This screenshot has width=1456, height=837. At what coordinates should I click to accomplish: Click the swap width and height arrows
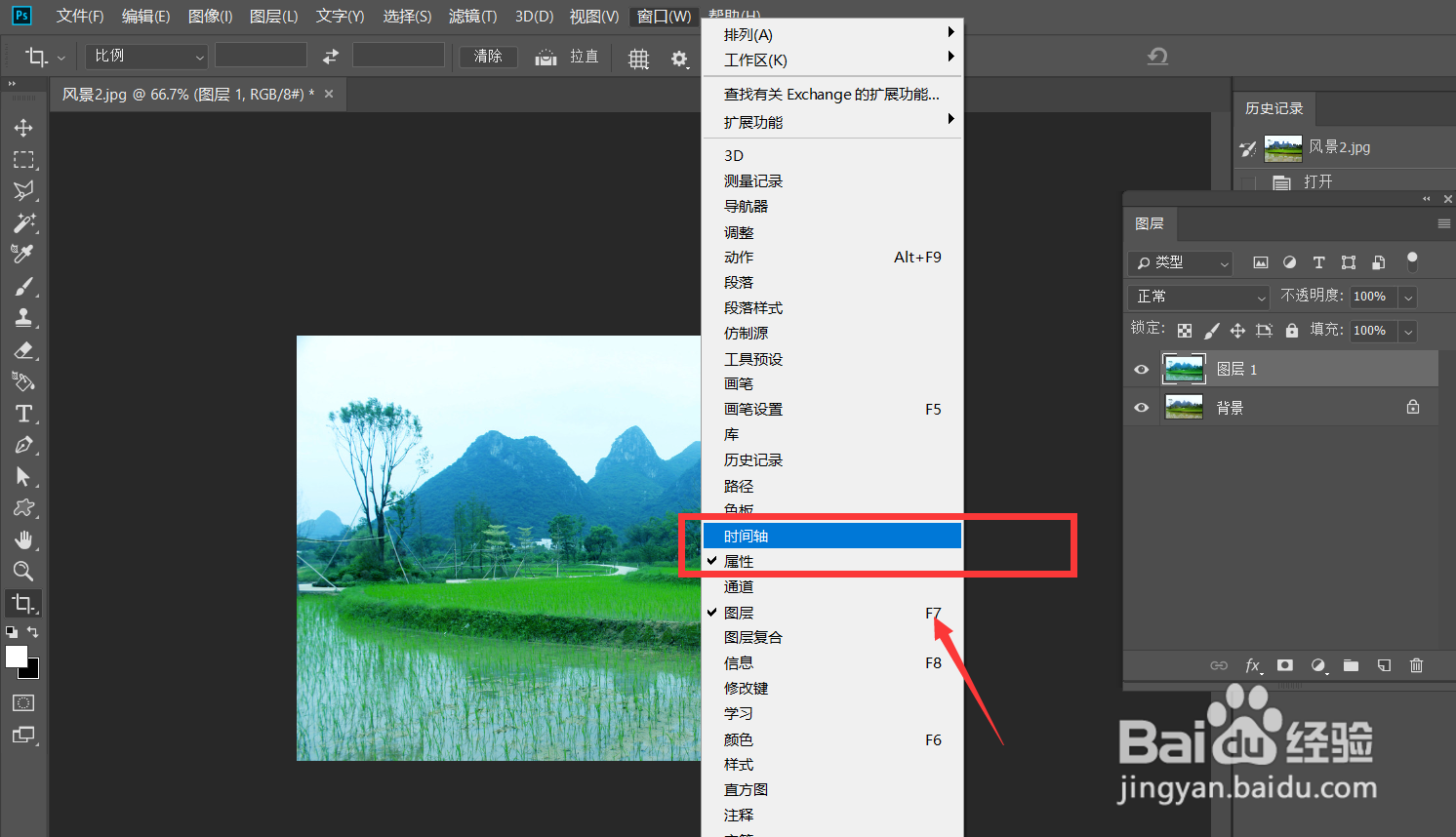(330, 57)
